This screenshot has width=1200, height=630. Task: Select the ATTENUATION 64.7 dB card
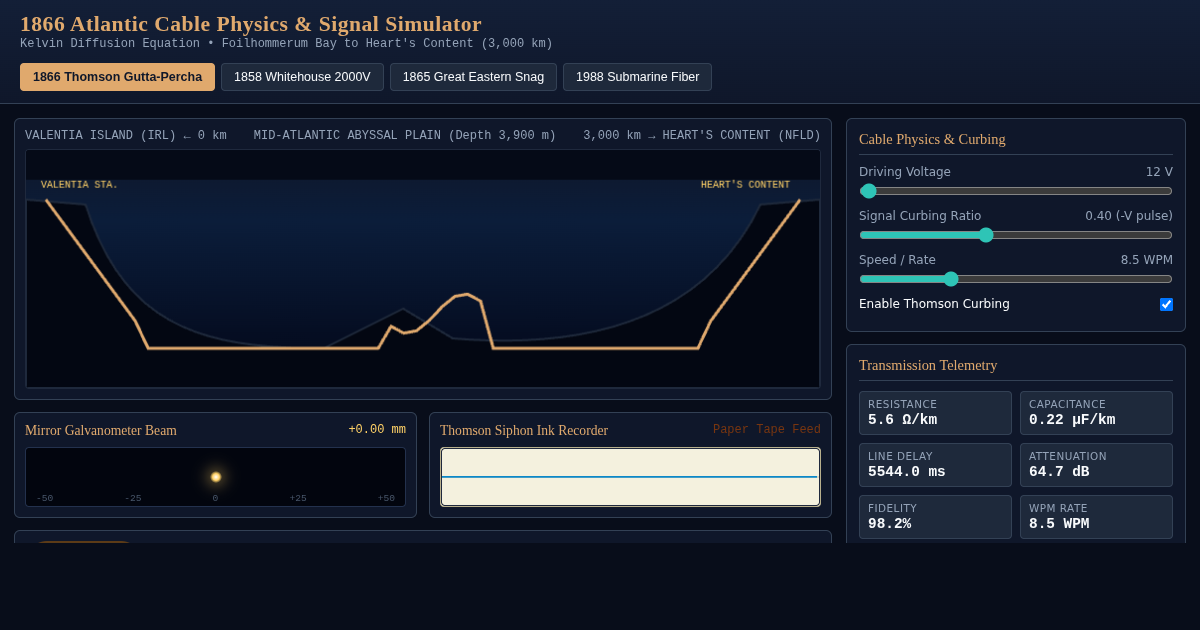coord(1096,465)
